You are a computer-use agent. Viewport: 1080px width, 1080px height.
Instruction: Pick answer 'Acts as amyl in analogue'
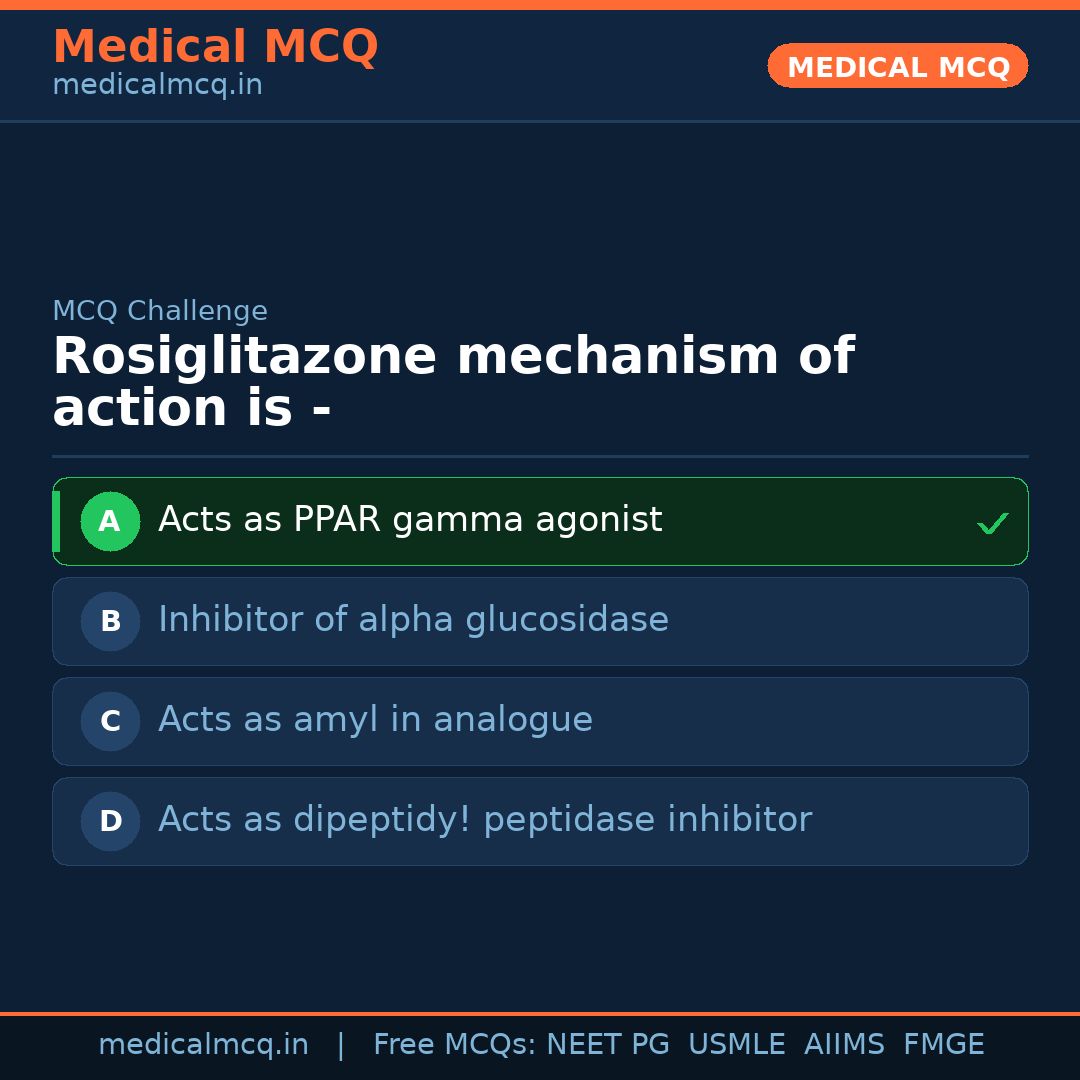[x=375, y=720]
